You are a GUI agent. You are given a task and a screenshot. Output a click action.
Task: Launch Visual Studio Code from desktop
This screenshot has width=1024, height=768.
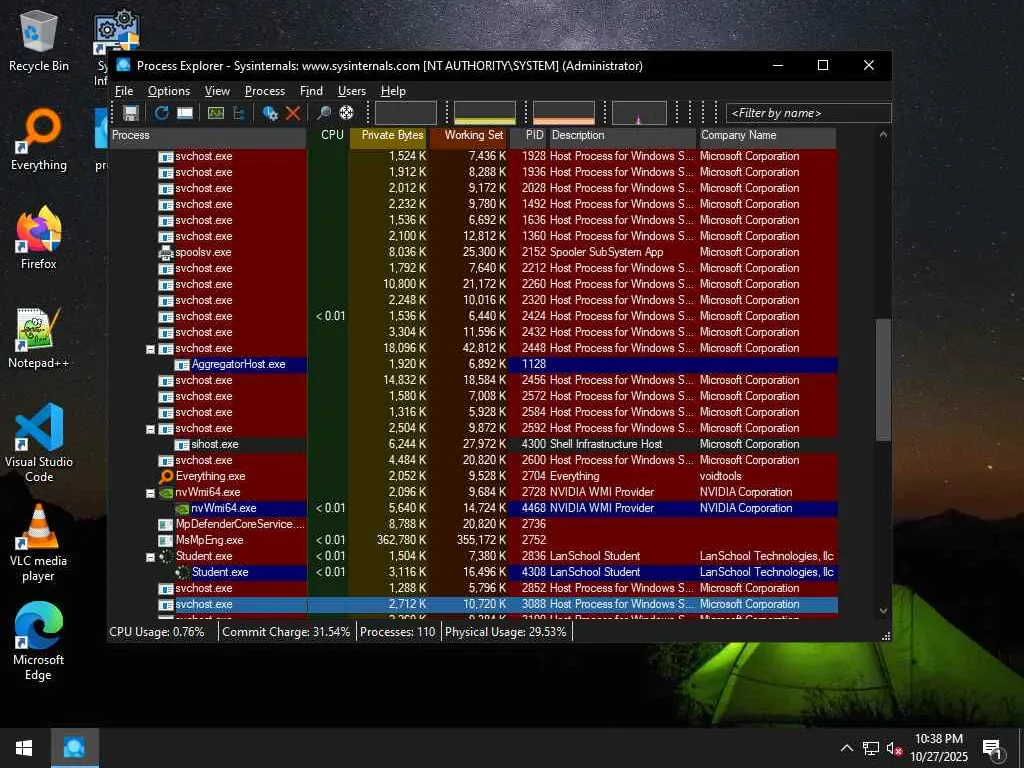pyautogui.click(x=39, y=443)
